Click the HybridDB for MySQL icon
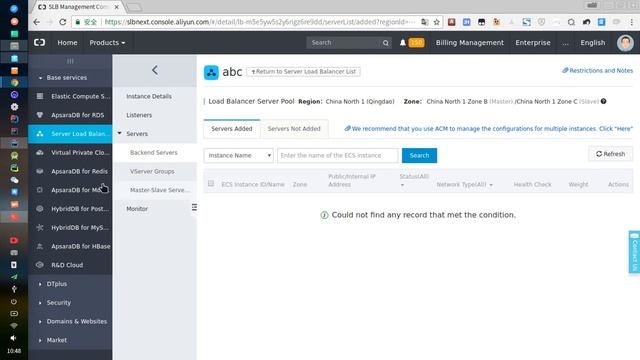 pos(40,227)
